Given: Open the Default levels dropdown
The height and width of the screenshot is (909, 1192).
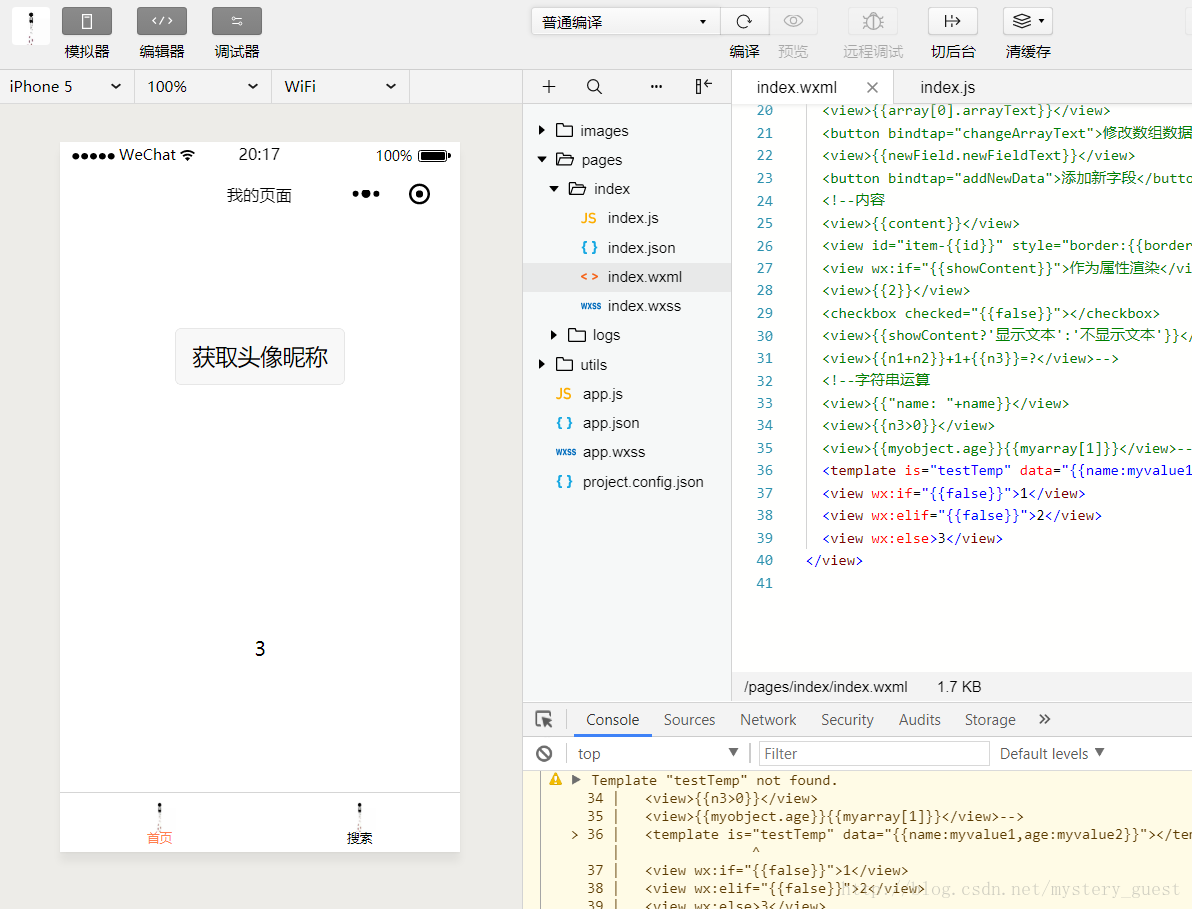Looking at the screenshot, I should (1051, 753).
